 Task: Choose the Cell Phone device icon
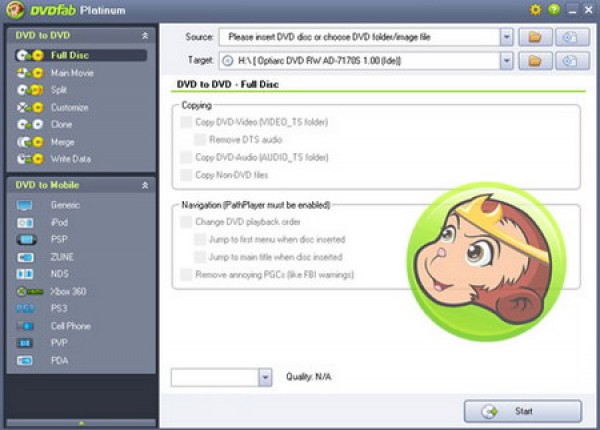click(25, 326)
